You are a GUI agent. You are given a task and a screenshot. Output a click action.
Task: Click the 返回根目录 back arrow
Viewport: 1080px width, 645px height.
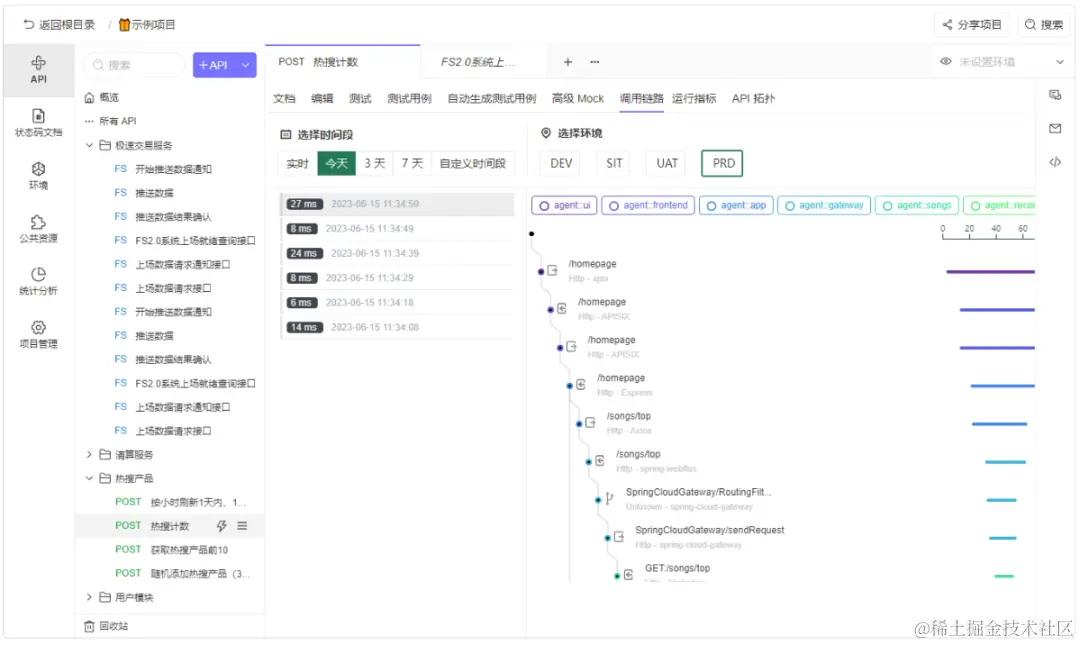28,25
